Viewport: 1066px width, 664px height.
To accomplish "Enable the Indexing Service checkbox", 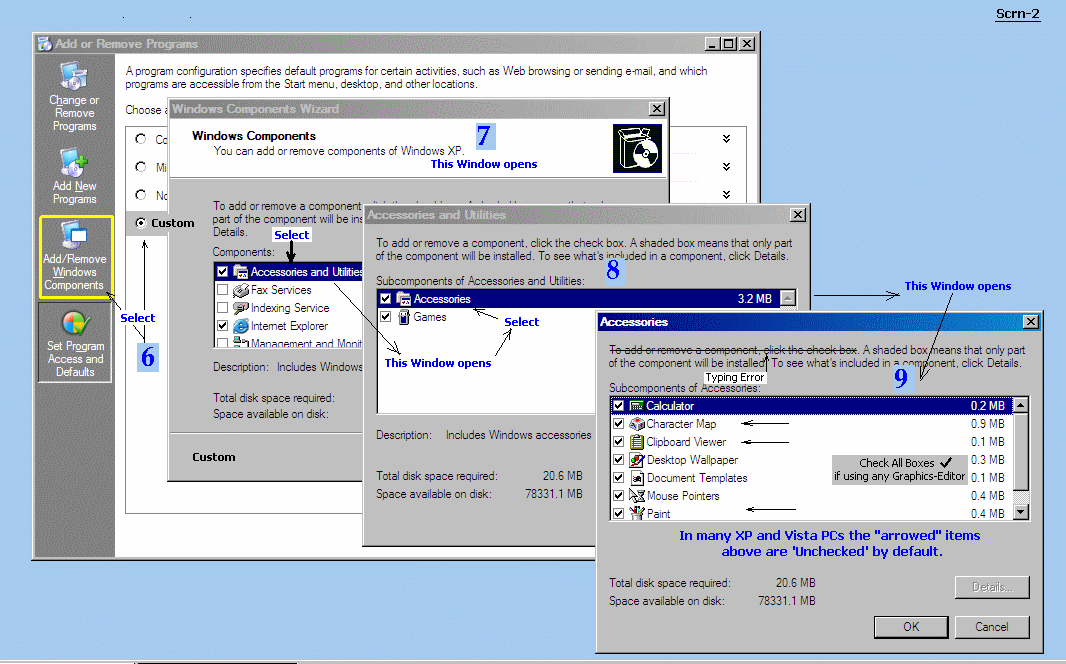I will point(222,308).
